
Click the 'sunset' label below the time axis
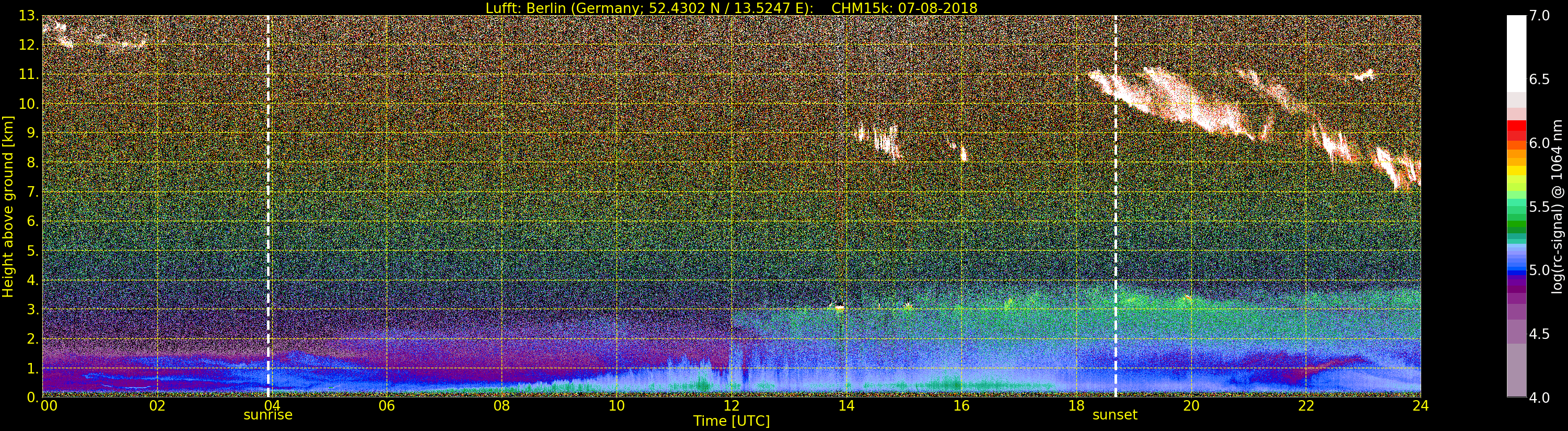click(1114, 415)
